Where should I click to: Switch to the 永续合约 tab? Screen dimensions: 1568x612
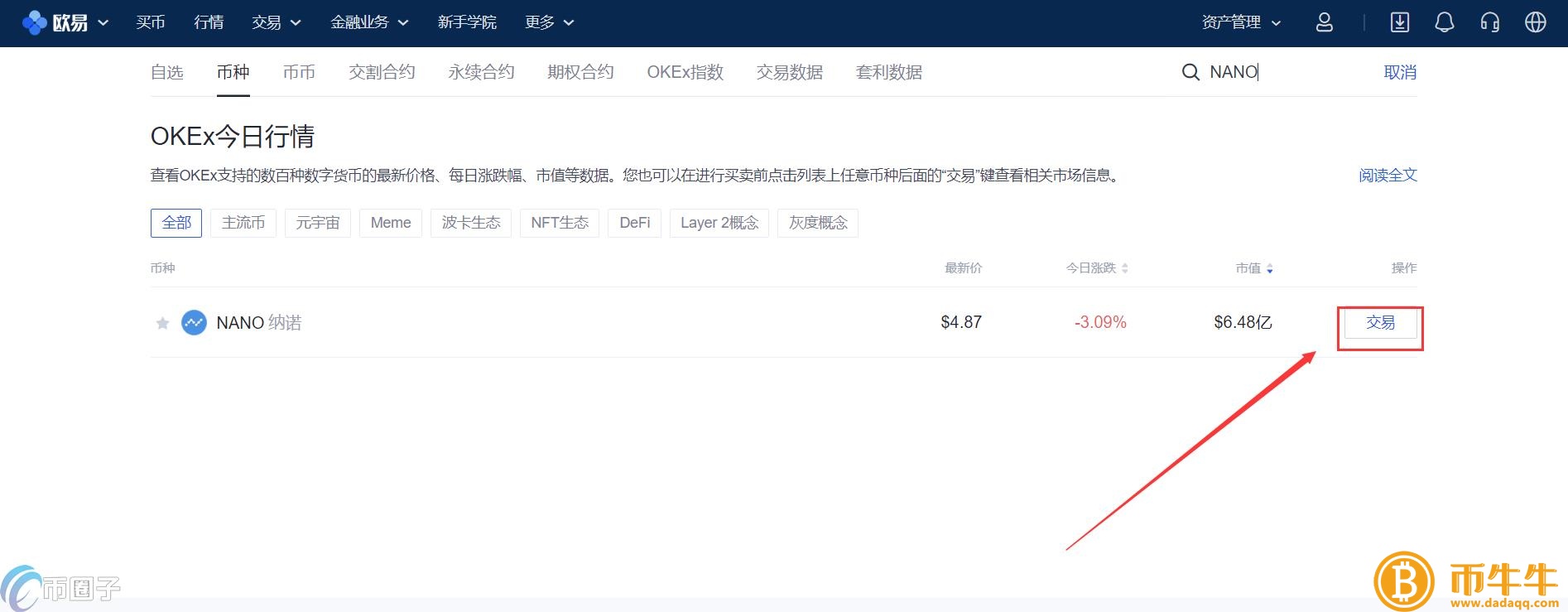481,72
